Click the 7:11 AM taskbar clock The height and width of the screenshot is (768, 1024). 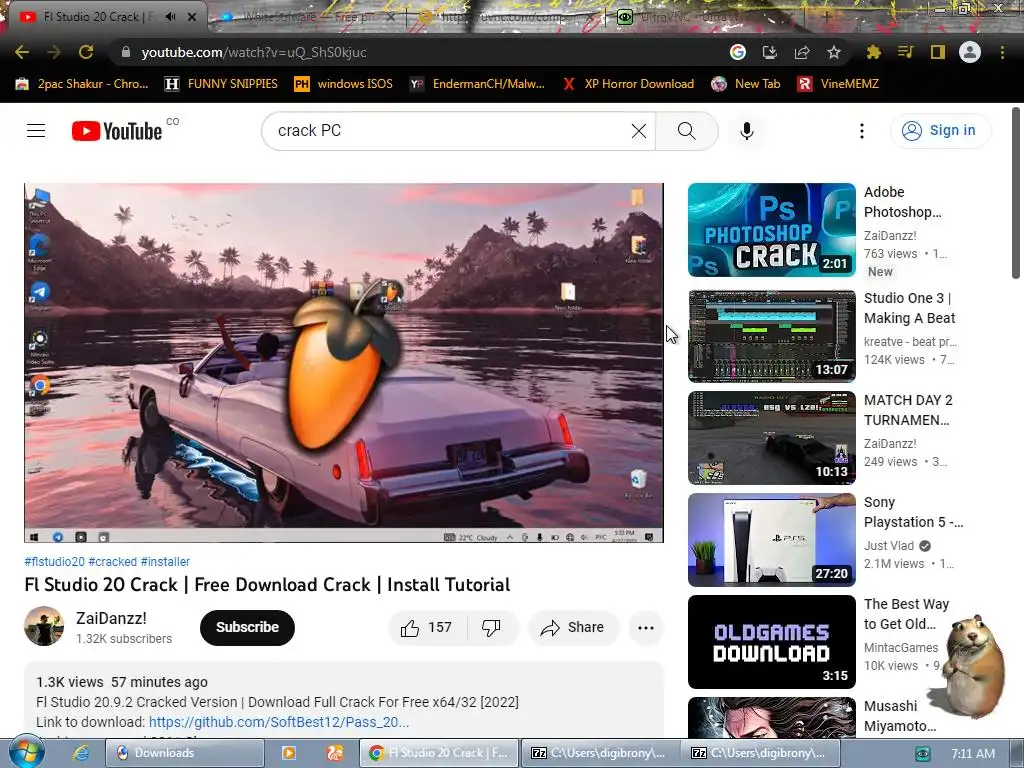[973, 754]
